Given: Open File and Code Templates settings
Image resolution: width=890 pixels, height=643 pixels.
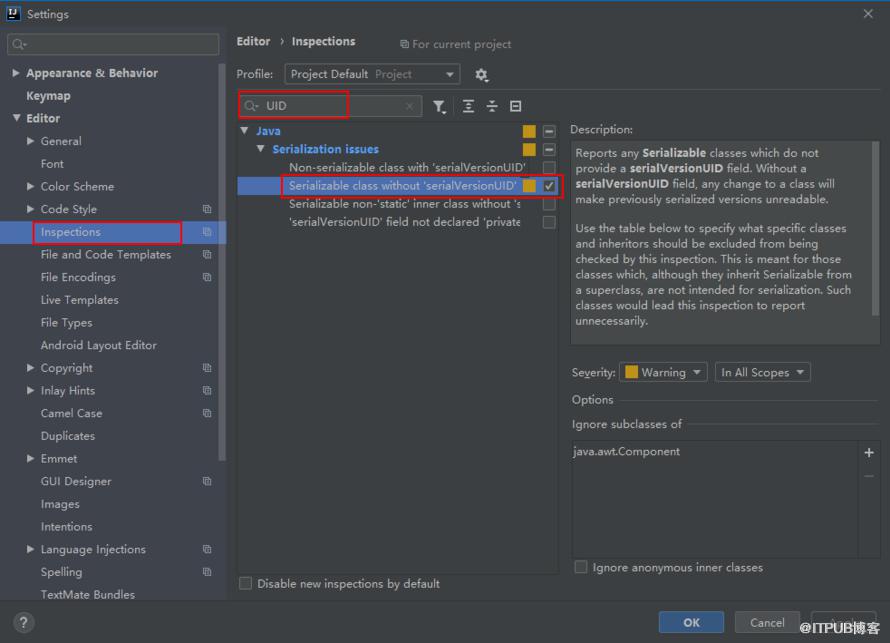Looking at the screenshot, I should [106, 255].
